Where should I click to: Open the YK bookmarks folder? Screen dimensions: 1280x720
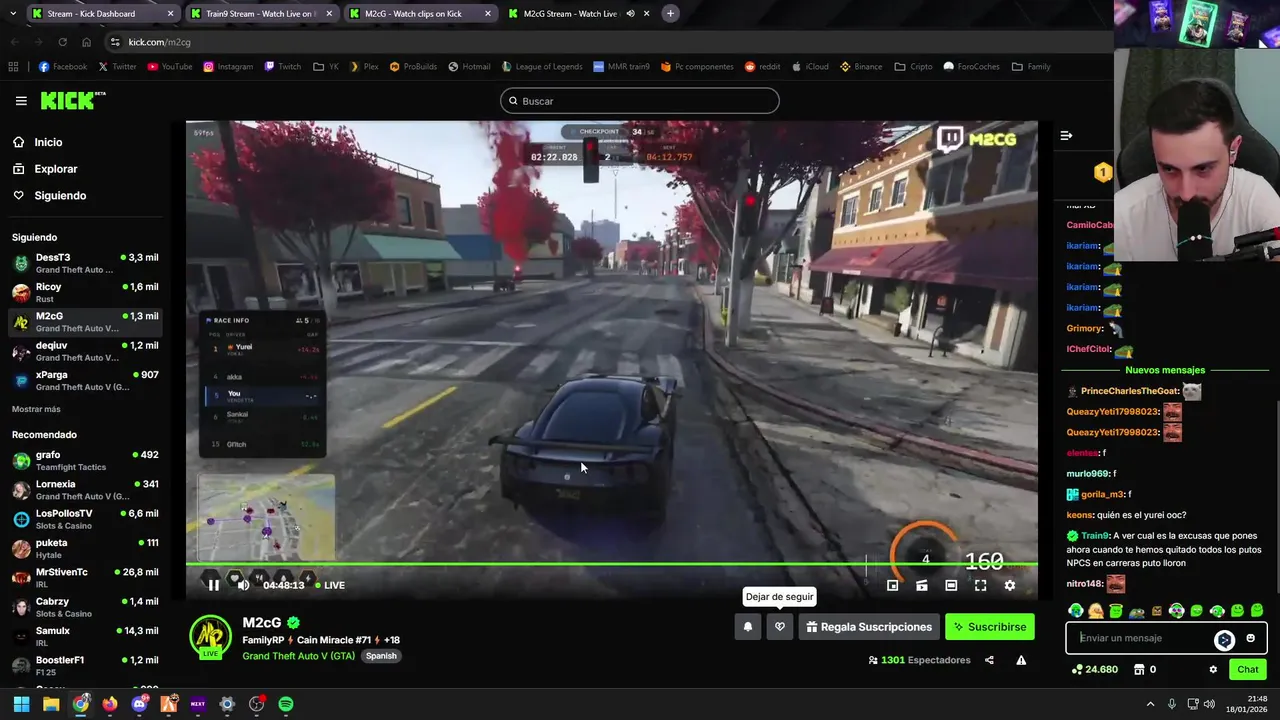(x=326, y=67)
